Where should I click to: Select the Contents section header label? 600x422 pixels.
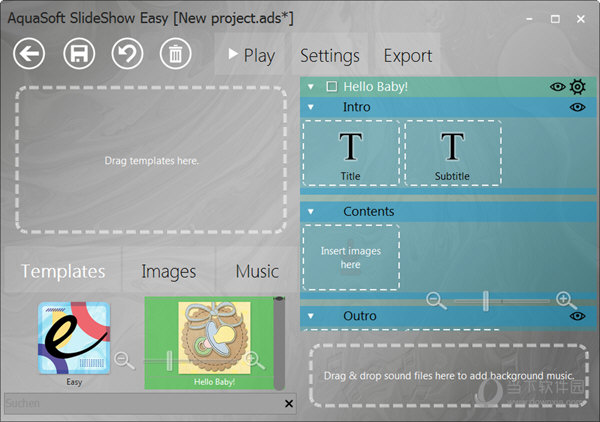pyautogui.click(x=368, y=212)
